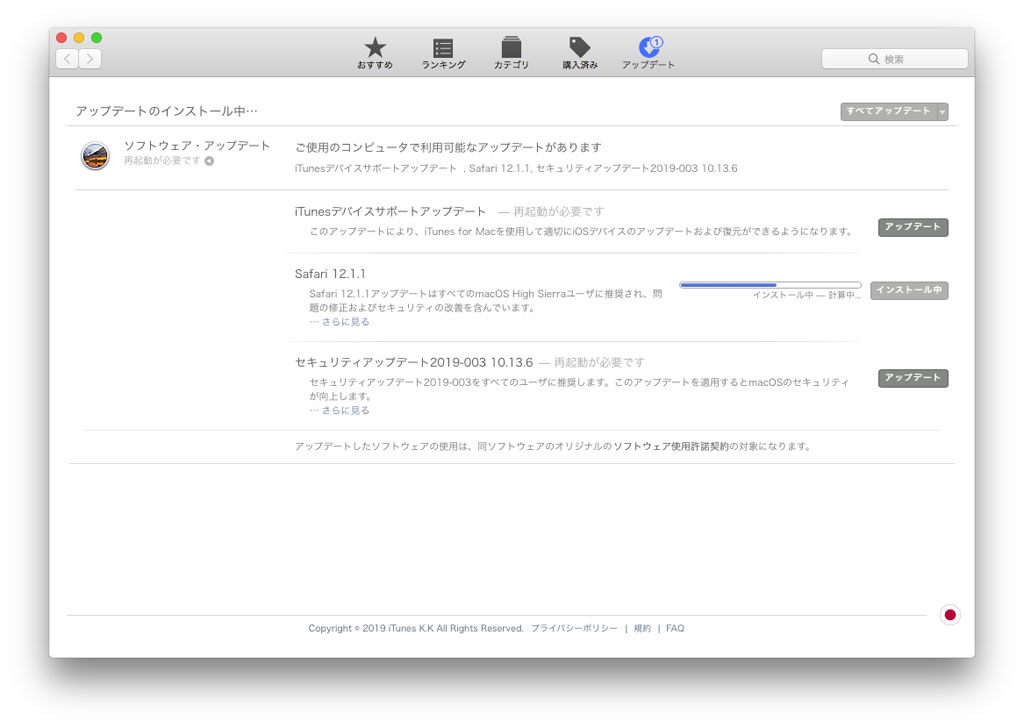Image resolution: width=1024 pixels, height=728 pixels.
Task: Click the small arrow next to 再起動が必要です under ソフトウェア・アップデート
Action: 209,161
